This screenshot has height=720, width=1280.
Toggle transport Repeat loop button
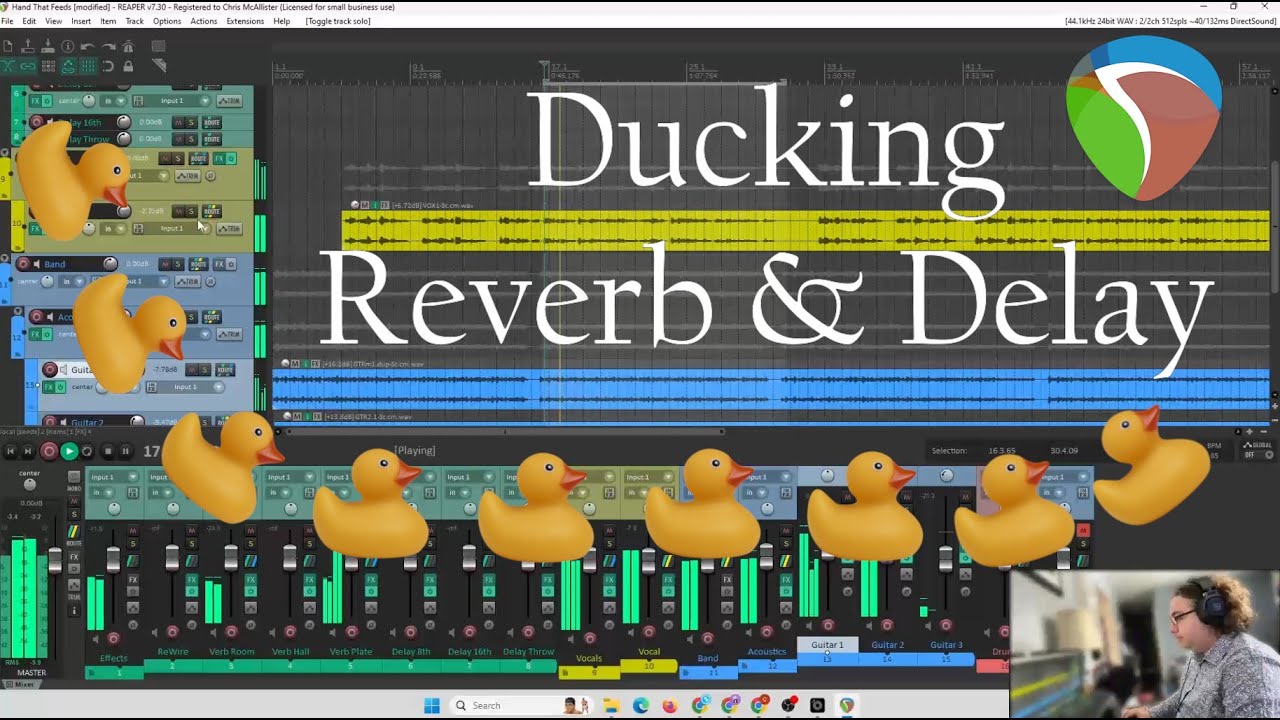tap(87, 452)
